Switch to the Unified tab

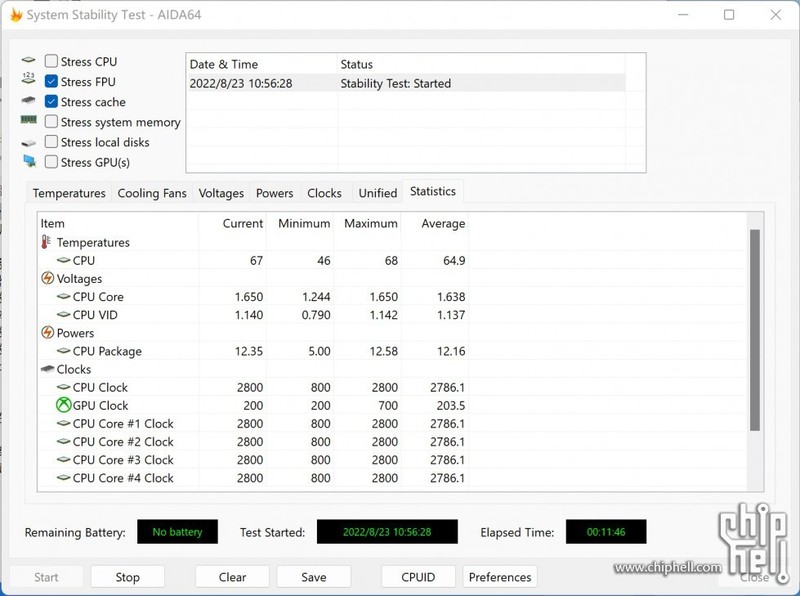click(x=377, y=193)
